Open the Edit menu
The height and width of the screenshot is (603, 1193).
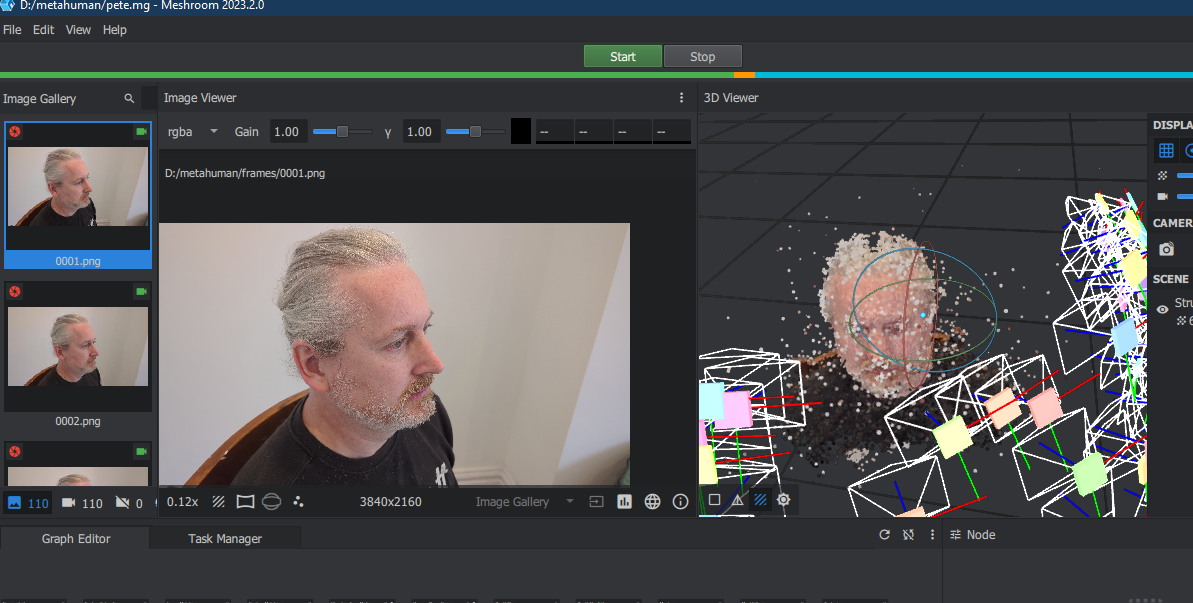[43, 30]
